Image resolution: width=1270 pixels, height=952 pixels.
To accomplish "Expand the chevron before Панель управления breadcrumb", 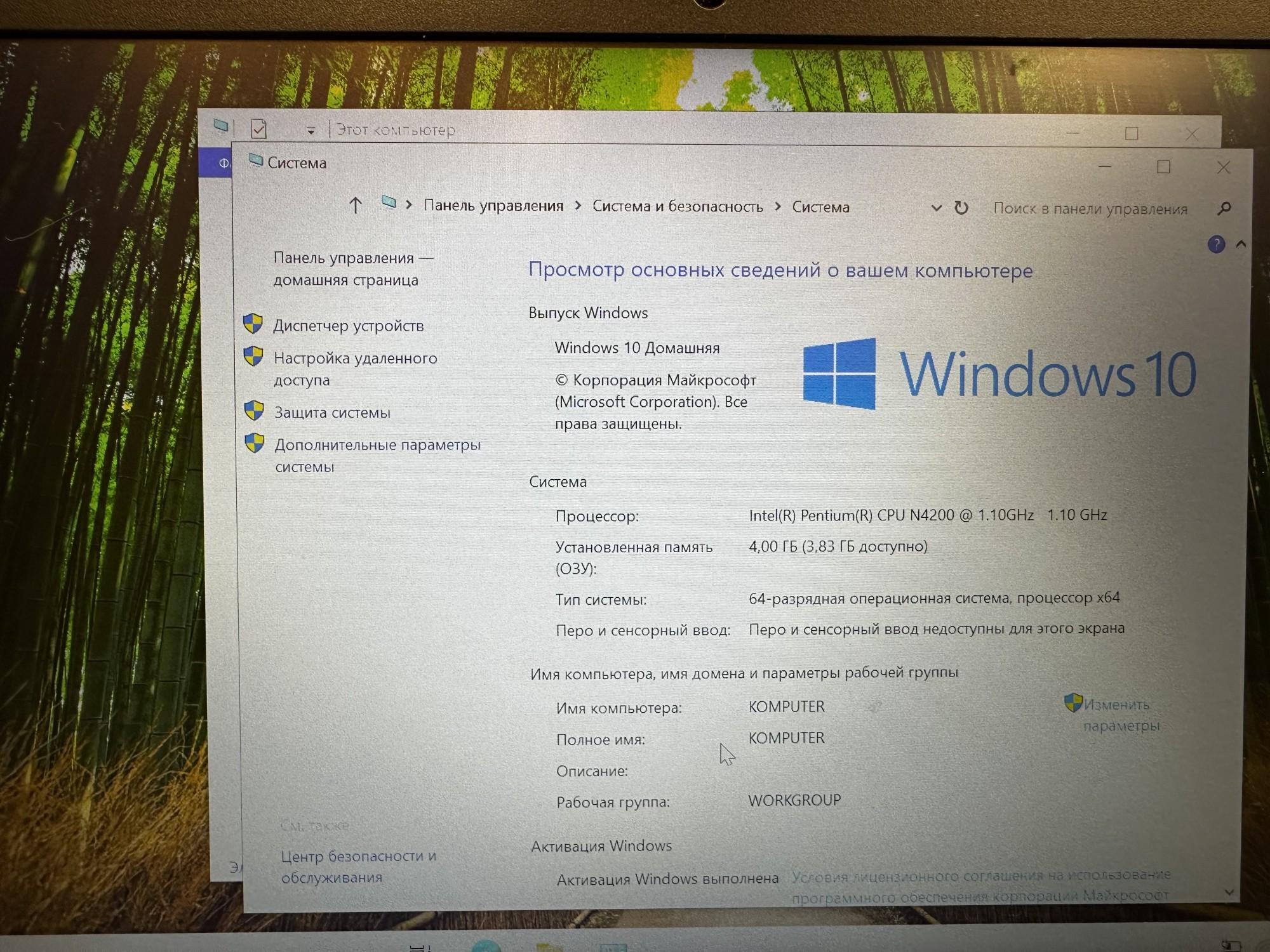I will pos(409,205).
